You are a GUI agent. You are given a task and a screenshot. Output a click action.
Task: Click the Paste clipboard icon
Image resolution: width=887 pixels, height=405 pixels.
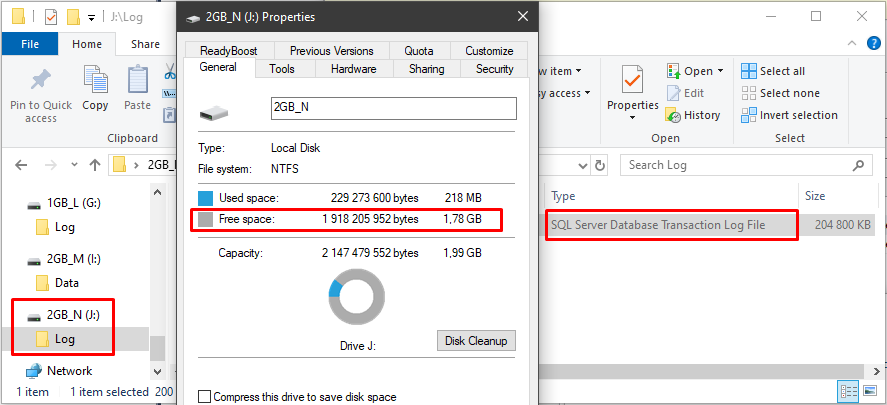(138, 81)
